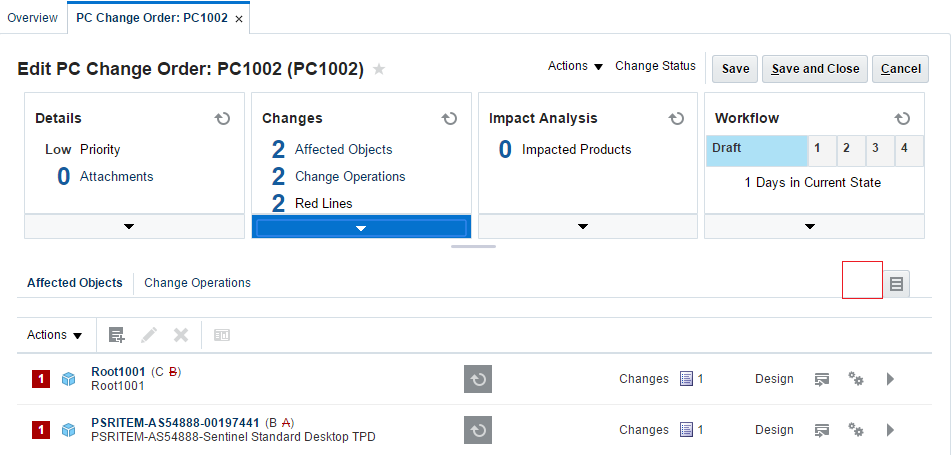Refresh the Impact Analysis card
Viewport: 951px width, 455px height.
[x=677, y=118]
